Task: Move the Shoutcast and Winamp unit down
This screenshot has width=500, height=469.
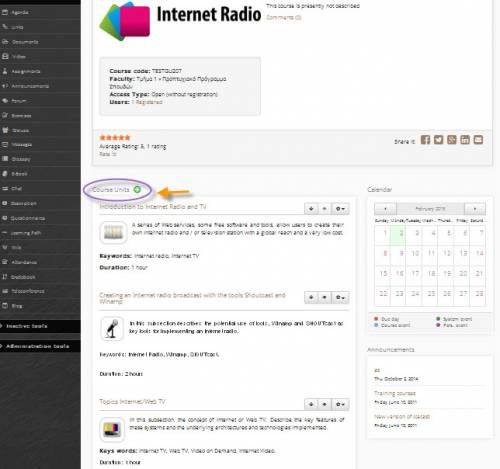Action: [311, 297]
